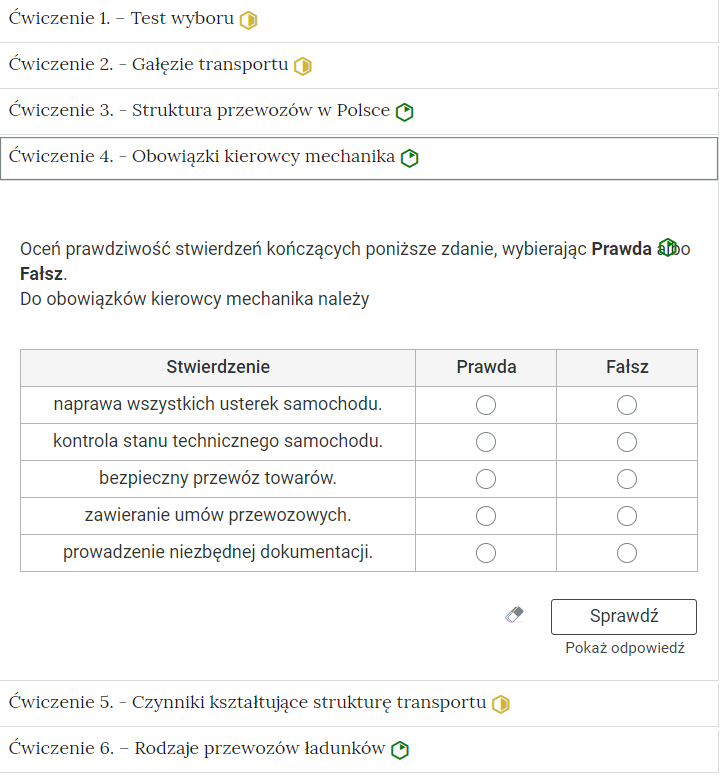
Task: Click yellow icon beside Czynniki kształtujące strukturę transportu
Action: (x=501, y=704)
